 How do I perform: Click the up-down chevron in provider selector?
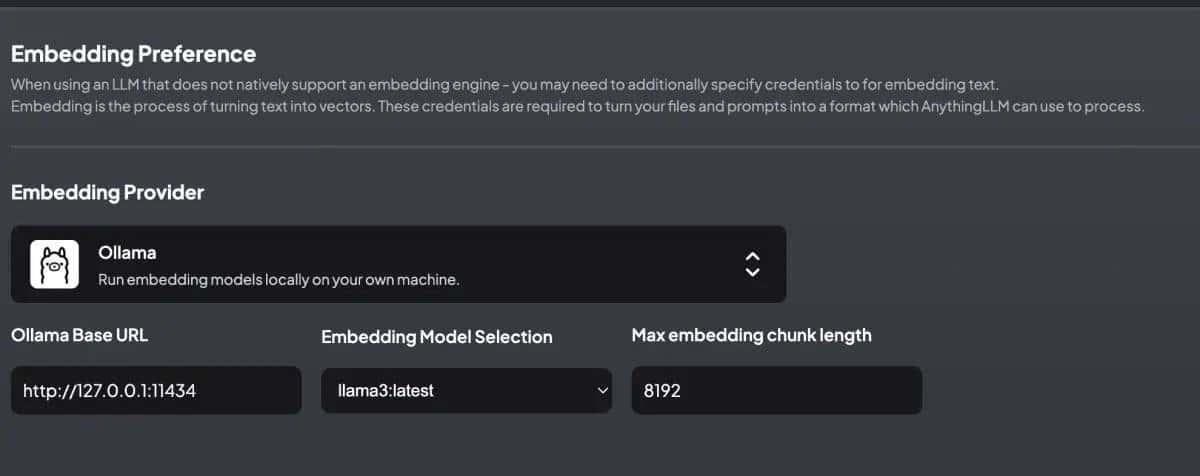coord(753,264)
